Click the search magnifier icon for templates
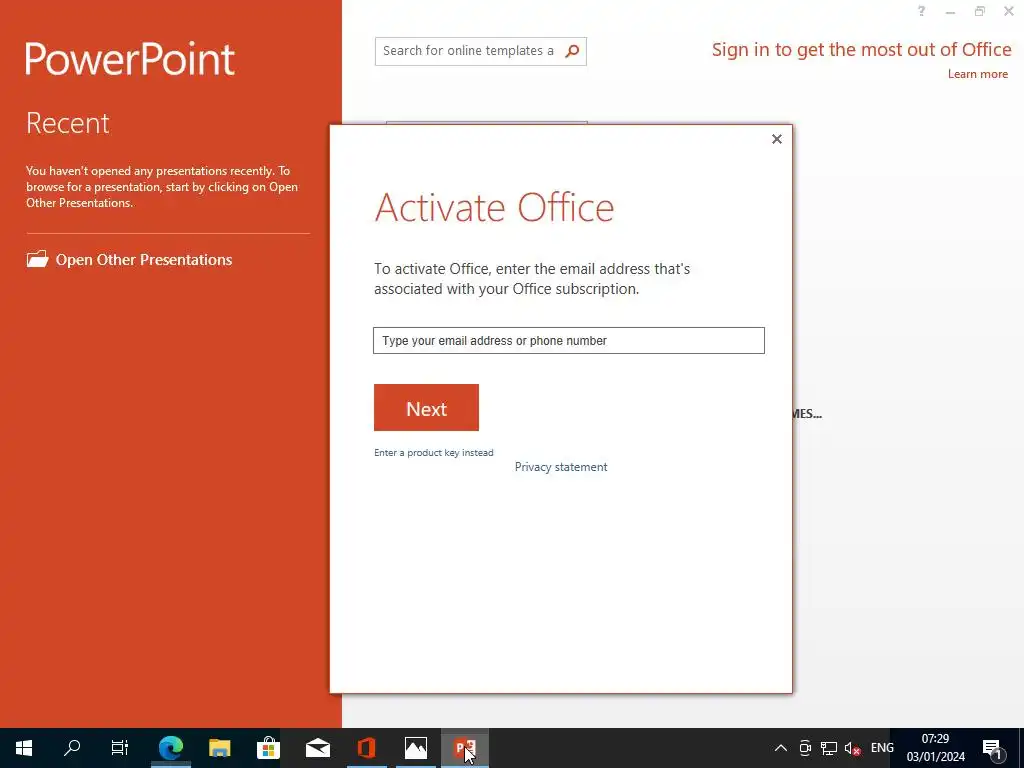 coord(572,51)
